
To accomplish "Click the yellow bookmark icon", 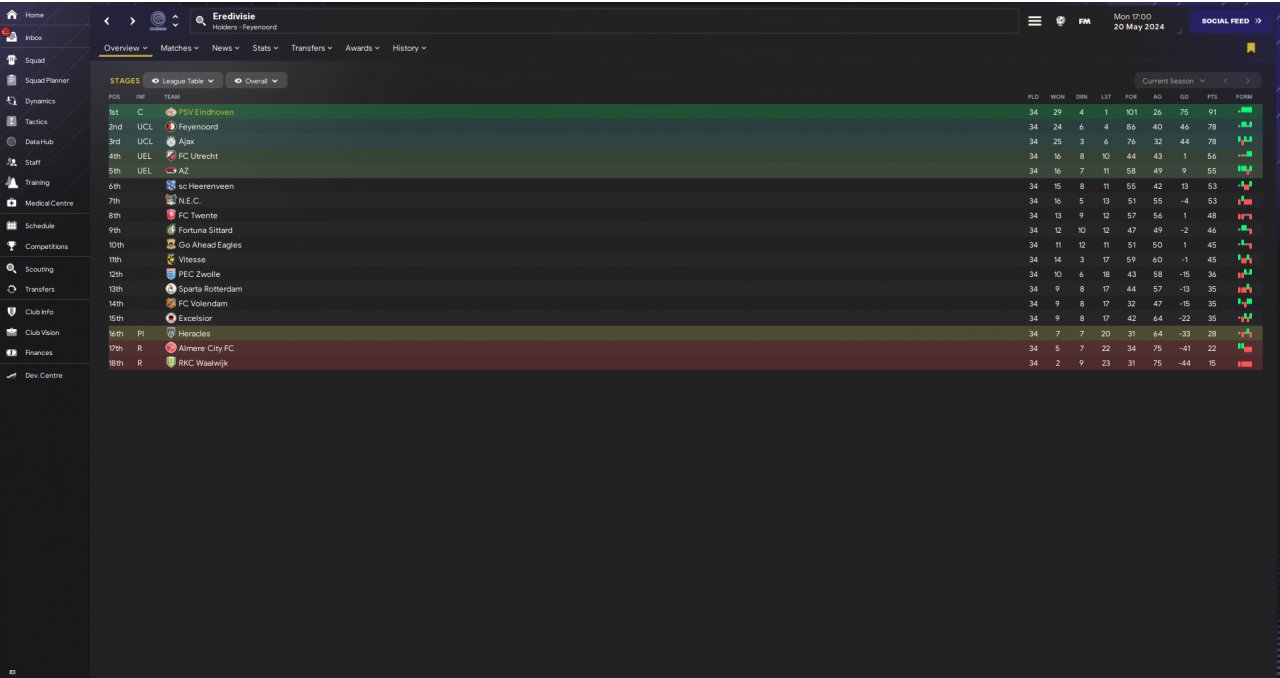I will (x=1251, y=48).
